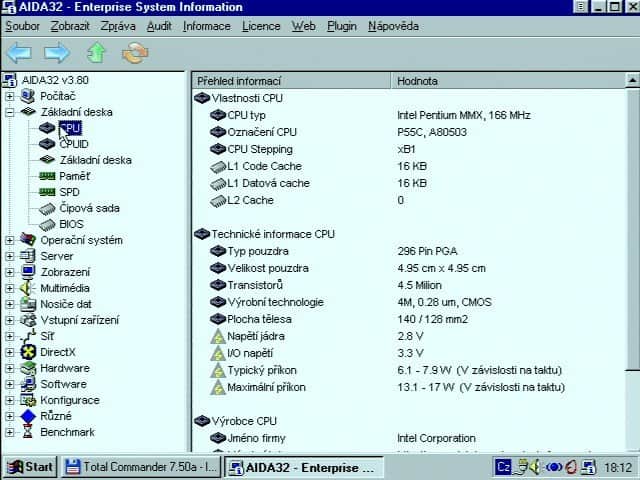Click the Forward arrow toolbar icon

[x=57, y=53]
